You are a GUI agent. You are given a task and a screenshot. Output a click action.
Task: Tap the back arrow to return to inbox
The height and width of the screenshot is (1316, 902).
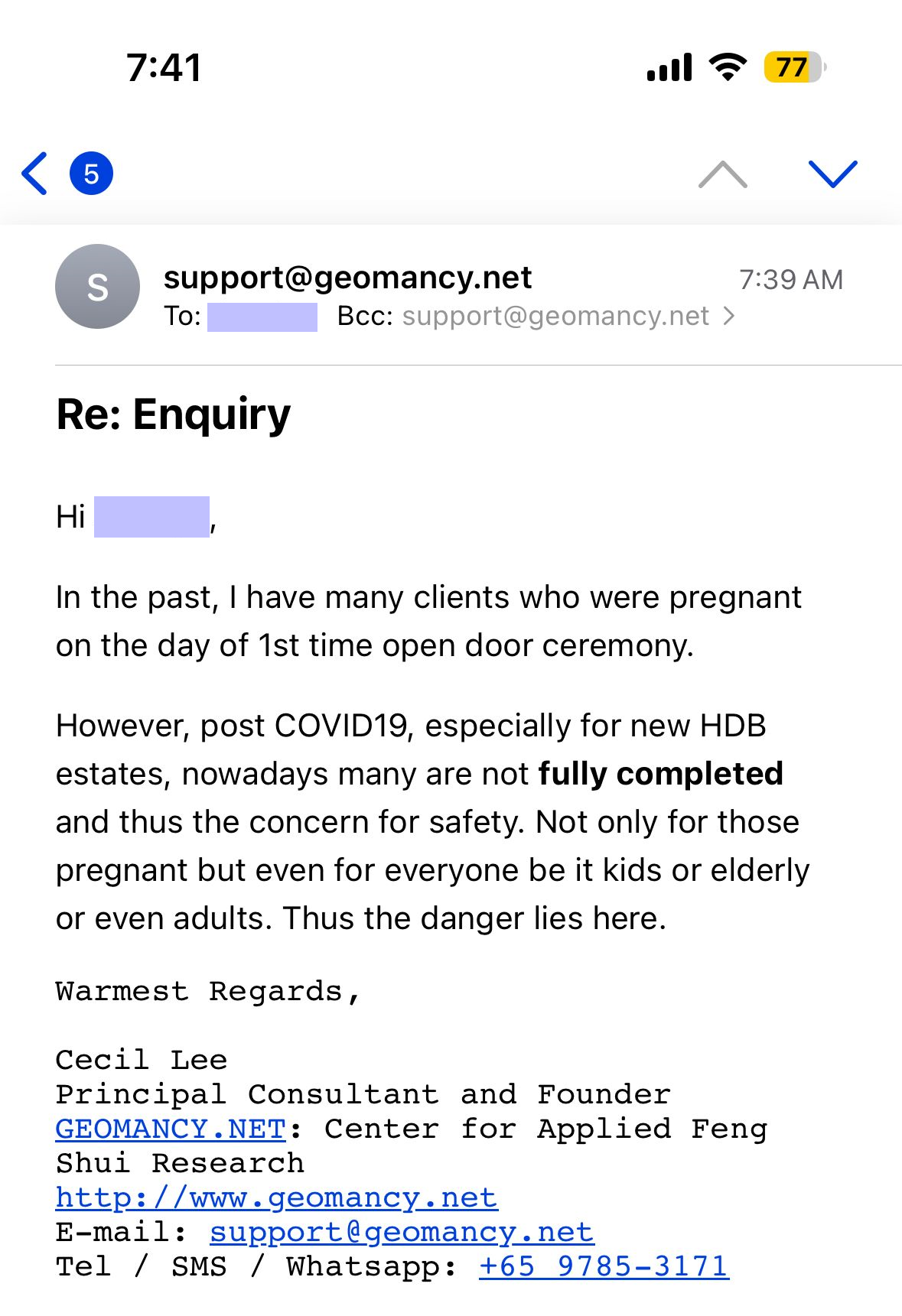tap(35, 174)
